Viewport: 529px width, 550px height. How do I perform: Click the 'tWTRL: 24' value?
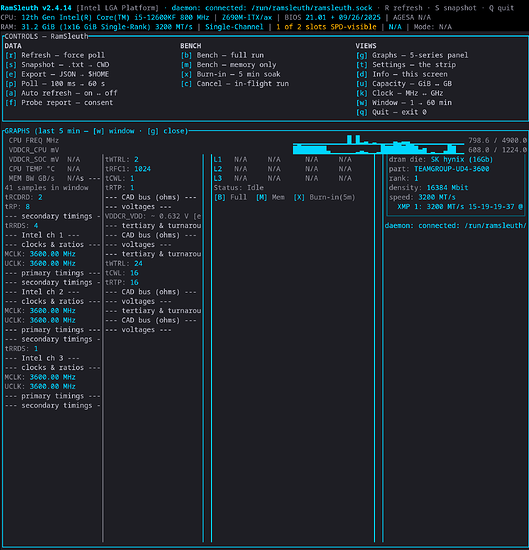tap(124, 263)
